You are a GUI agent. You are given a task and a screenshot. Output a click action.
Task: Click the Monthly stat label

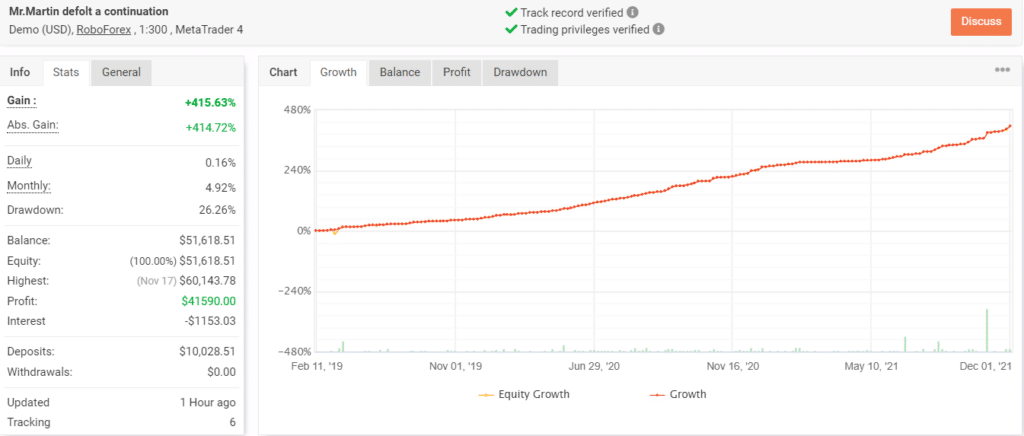pos(29,186)
